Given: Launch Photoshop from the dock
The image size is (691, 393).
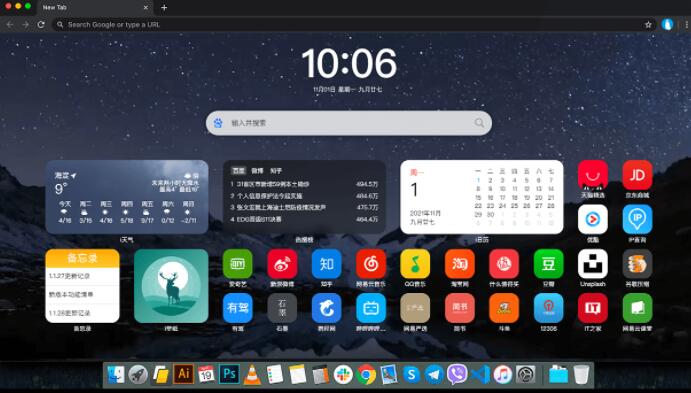Looking at the screenshot, I should pos(229,374).
